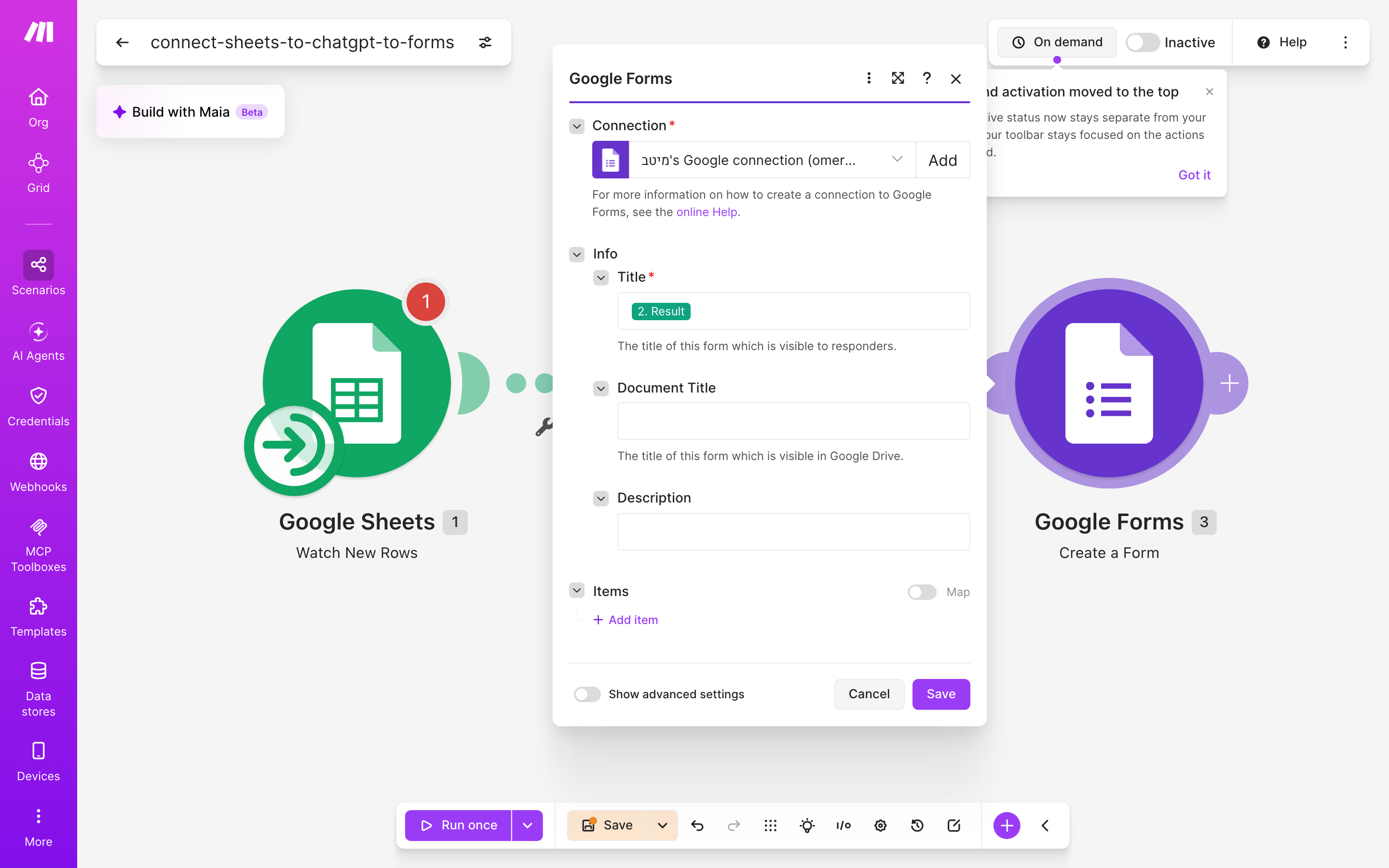Click the Google Forms panel help question mark

927,78
